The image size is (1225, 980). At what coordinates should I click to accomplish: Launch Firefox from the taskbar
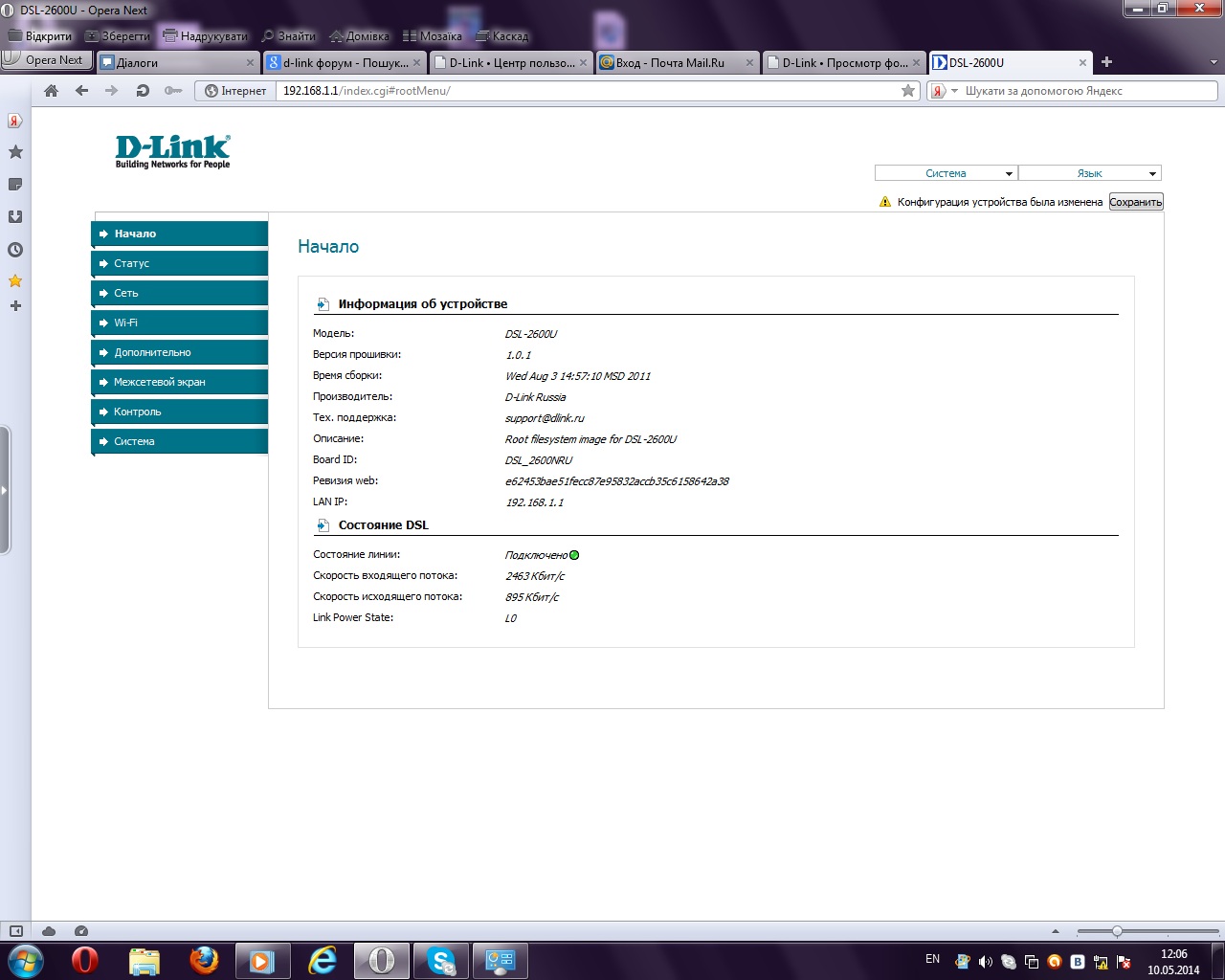pos(203,960)
